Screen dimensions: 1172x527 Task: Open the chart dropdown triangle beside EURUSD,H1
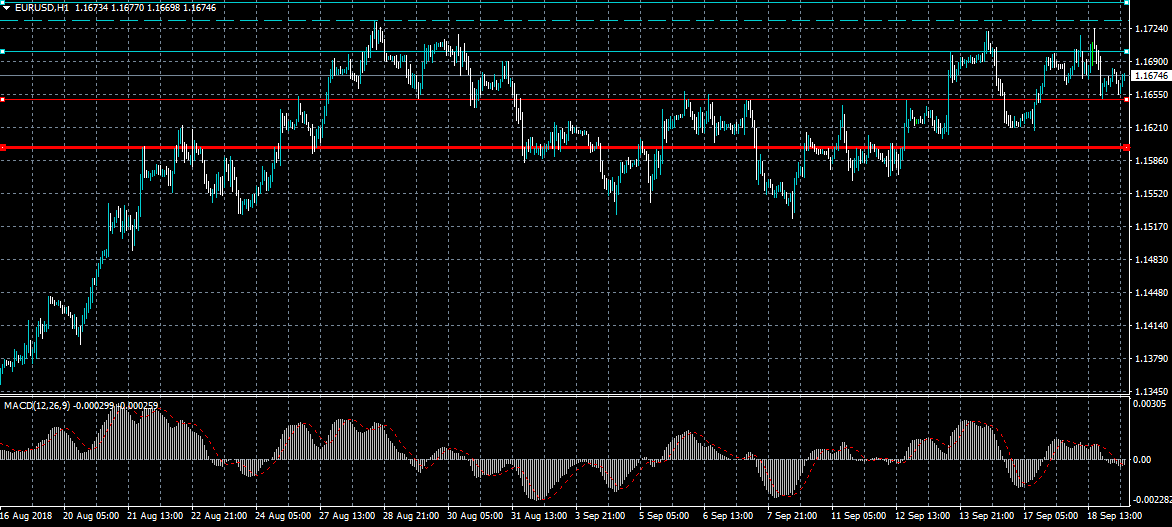coord(7,7)
